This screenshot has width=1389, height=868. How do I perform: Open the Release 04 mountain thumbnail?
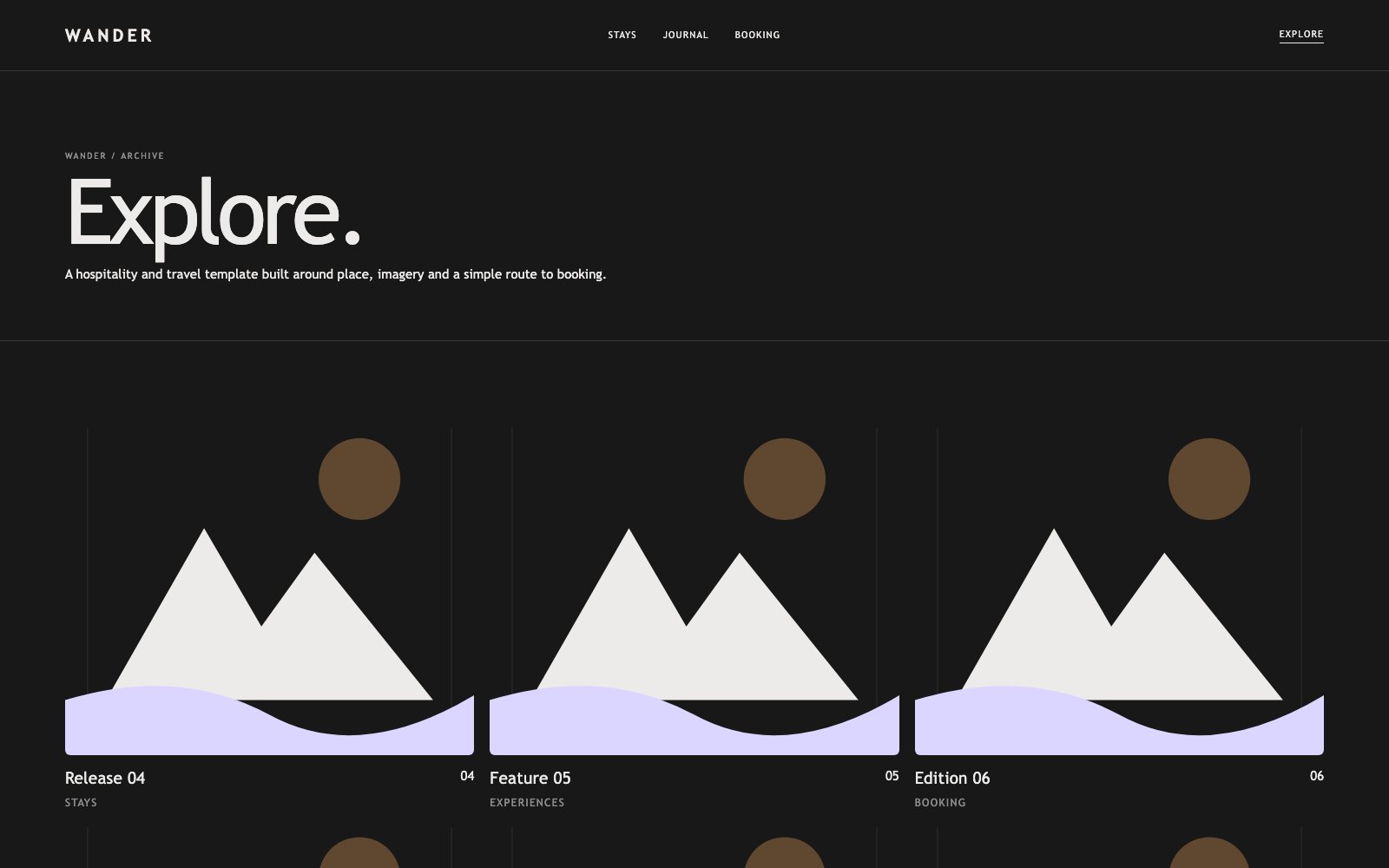pos(269,591)
